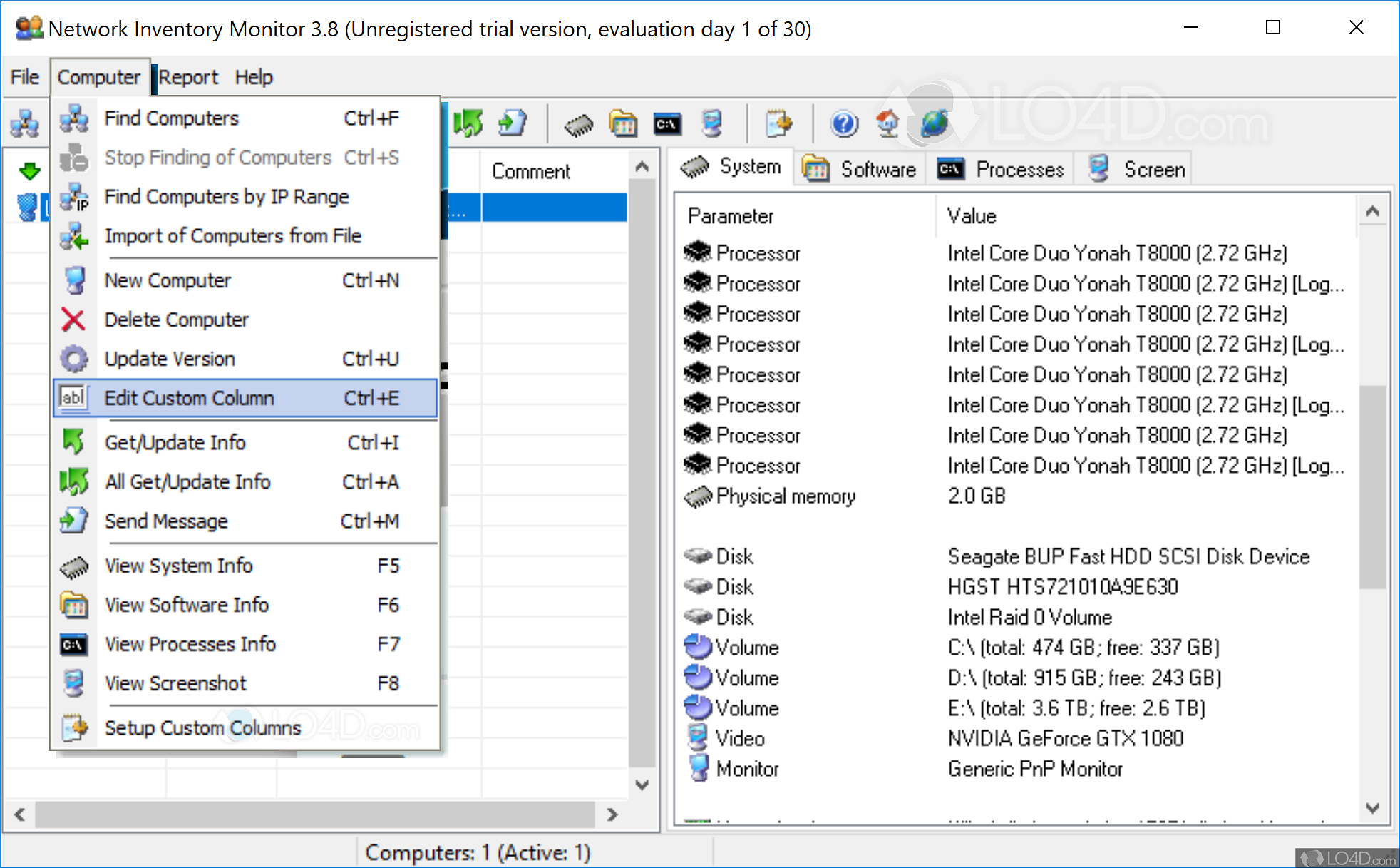Open the Help menu

[254, 77]
